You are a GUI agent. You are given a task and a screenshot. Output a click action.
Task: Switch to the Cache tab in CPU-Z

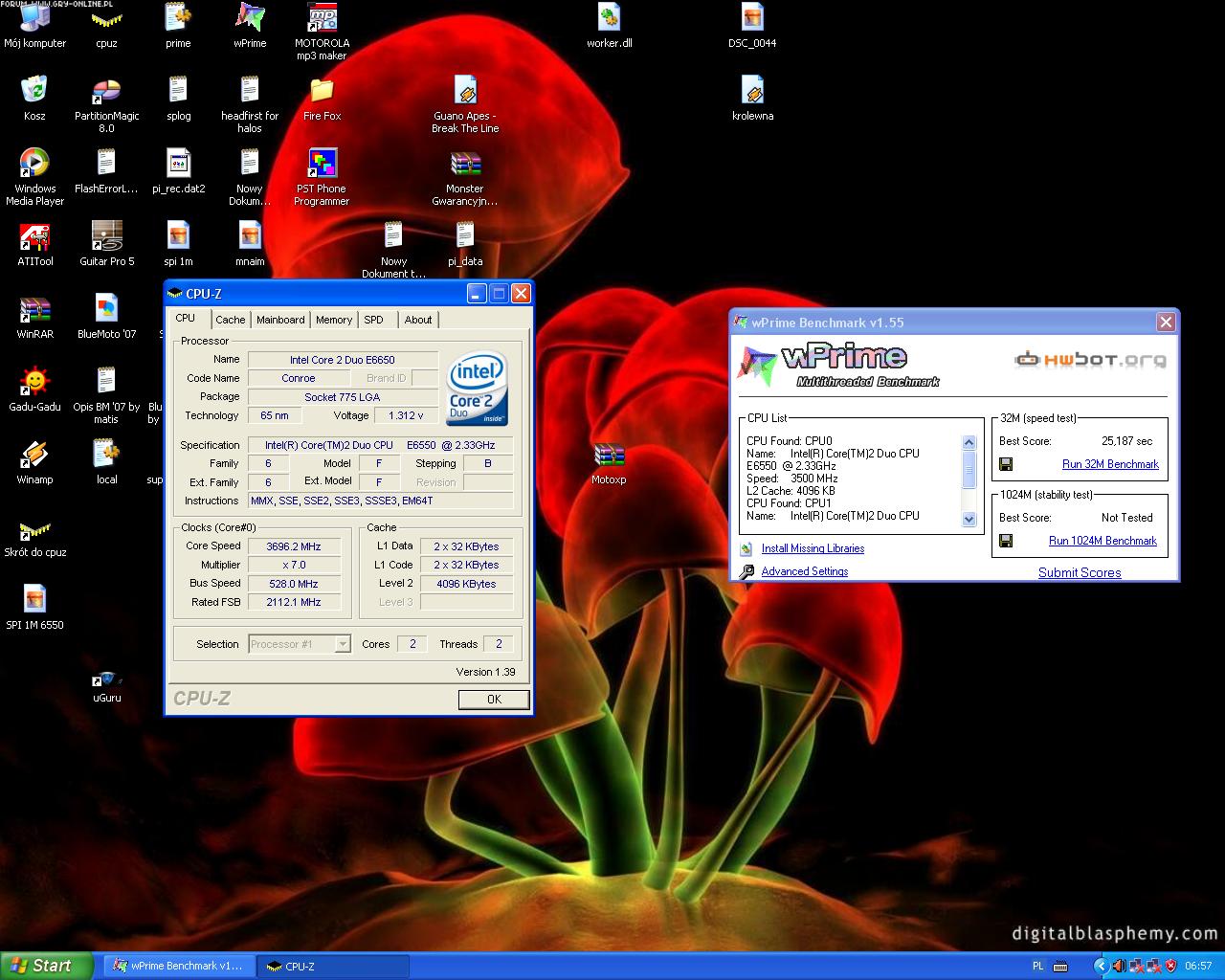point(230,320)
